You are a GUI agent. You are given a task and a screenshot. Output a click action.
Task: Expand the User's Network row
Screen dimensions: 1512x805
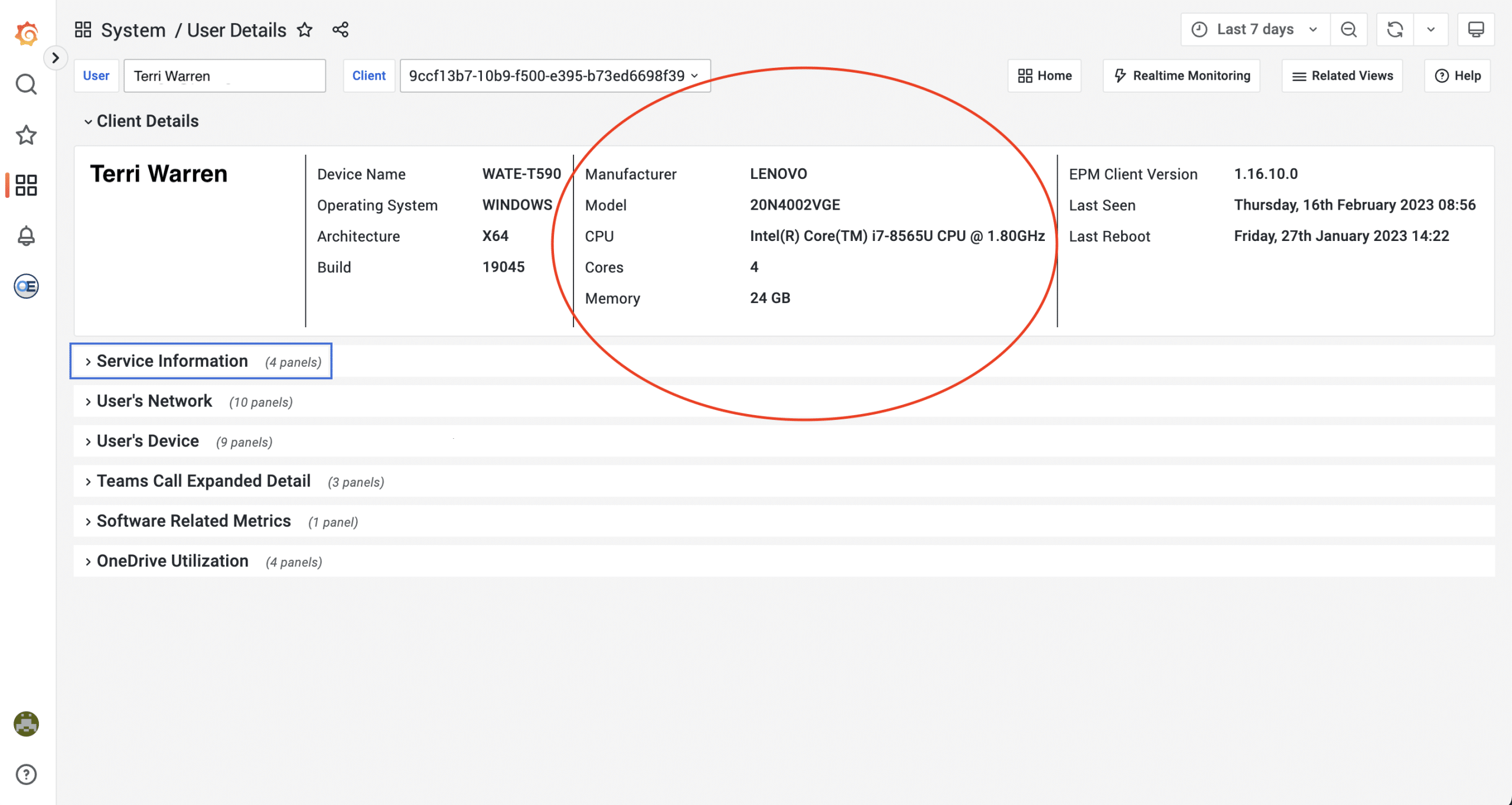click(154, 401)
